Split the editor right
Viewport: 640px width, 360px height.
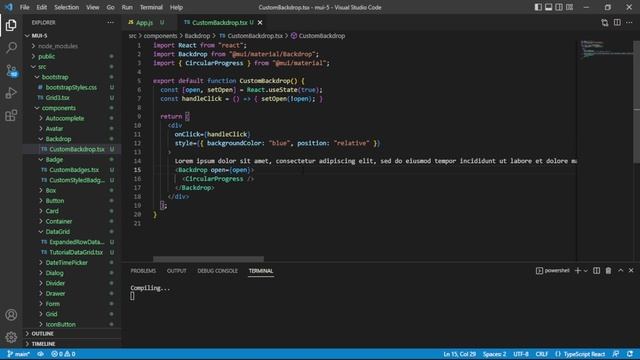617,23
